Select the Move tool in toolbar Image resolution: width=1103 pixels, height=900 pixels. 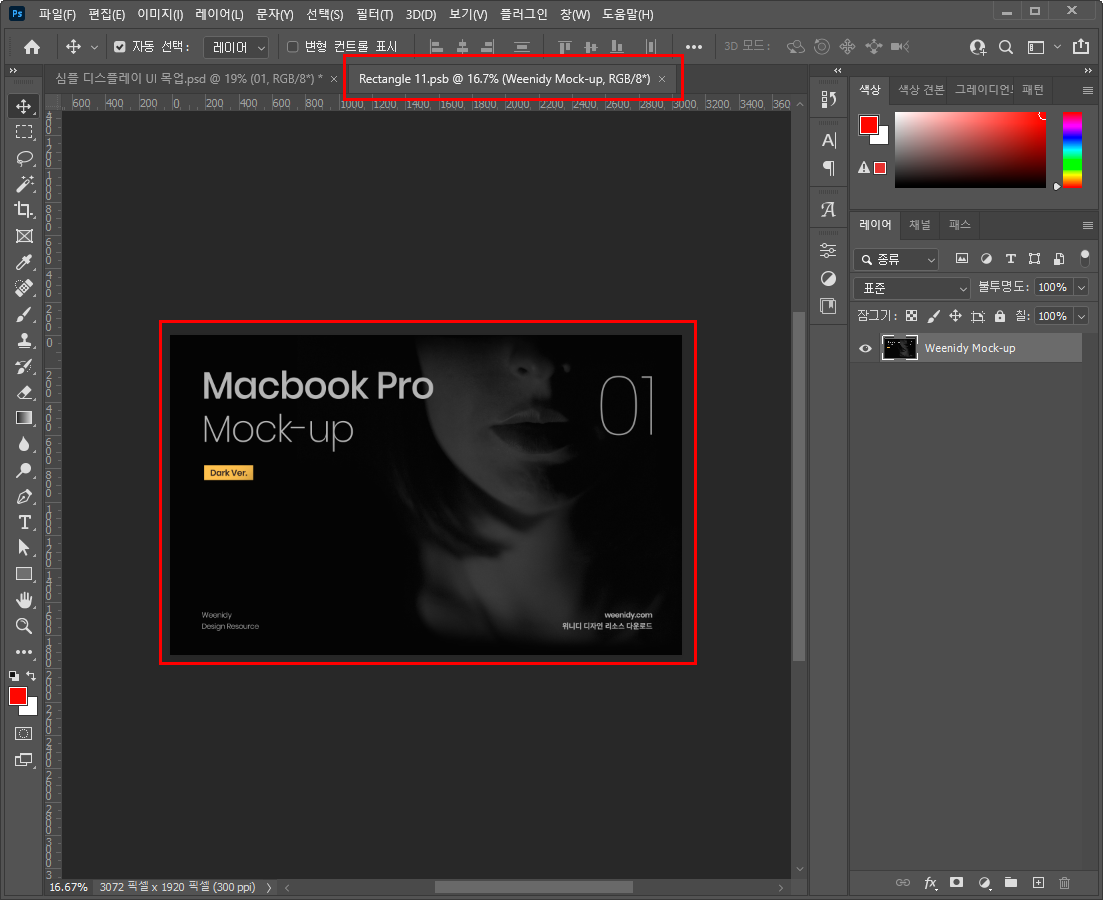point(24,106)
